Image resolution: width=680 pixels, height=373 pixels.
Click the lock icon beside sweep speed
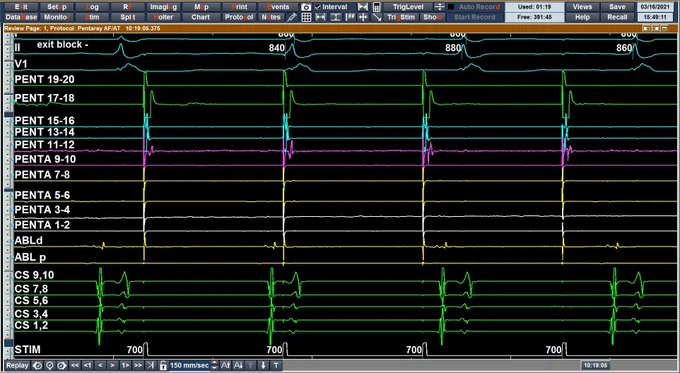[x=163, y=366]
